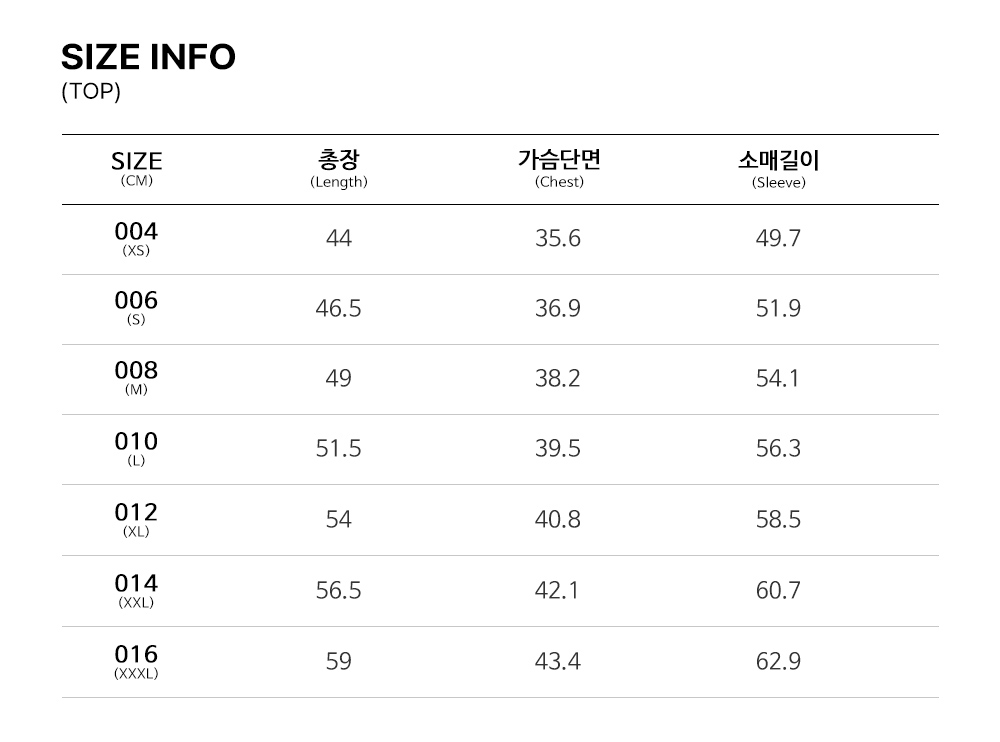
Task: Click the 010 (L) size row label
Action: pyautogui.click(x=136, y=448)
